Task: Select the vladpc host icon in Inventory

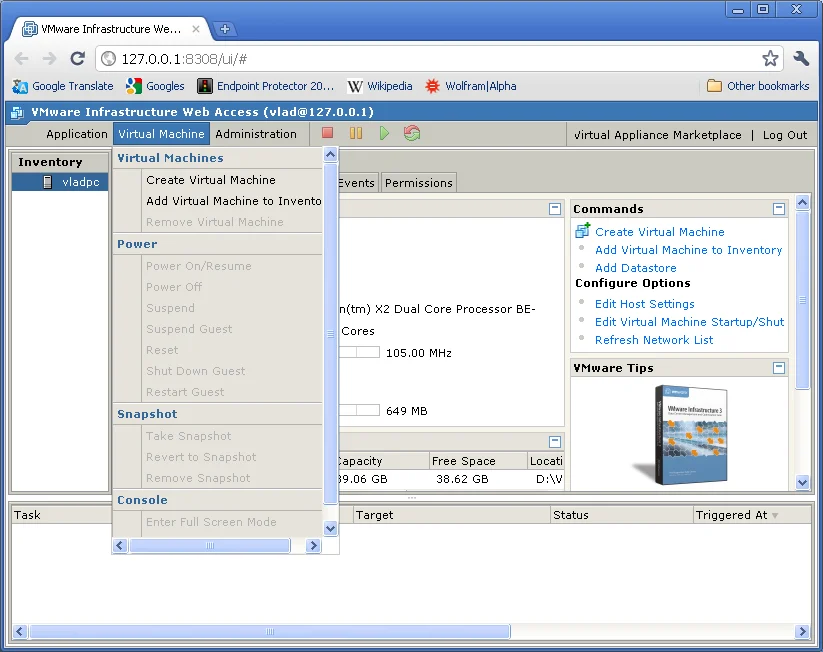Action: [x=48, y=182]
